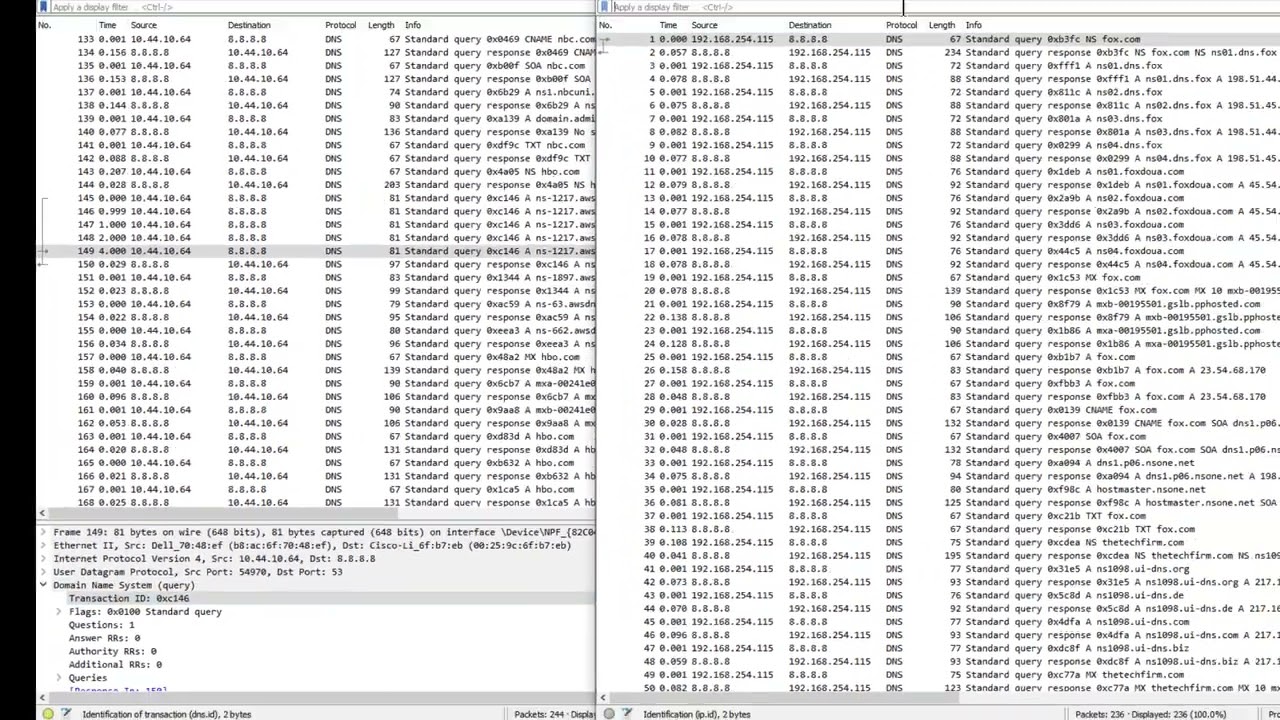Select Questions: 1 field

coord(101,625)
